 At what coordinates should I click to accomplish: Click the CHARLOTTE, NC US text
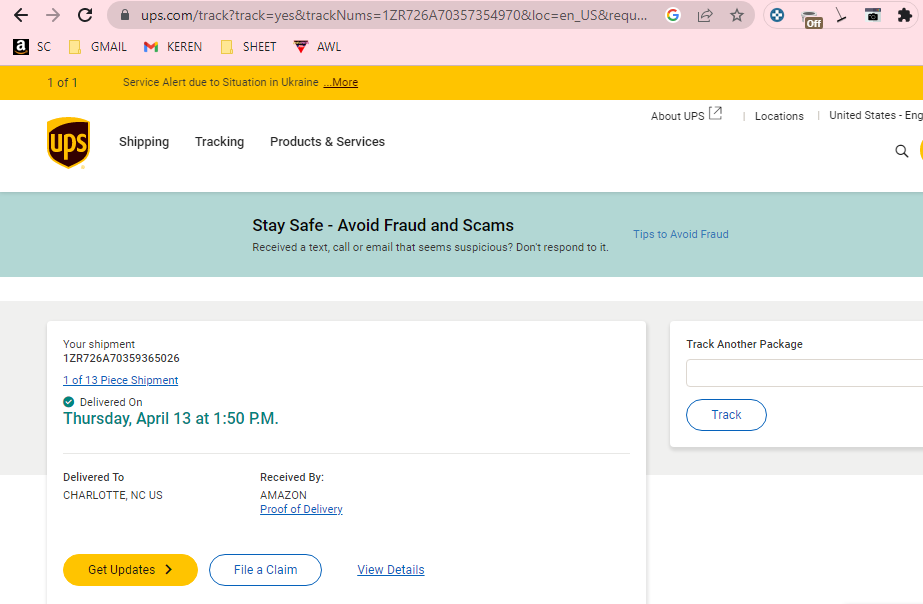(x=113, y=495)
